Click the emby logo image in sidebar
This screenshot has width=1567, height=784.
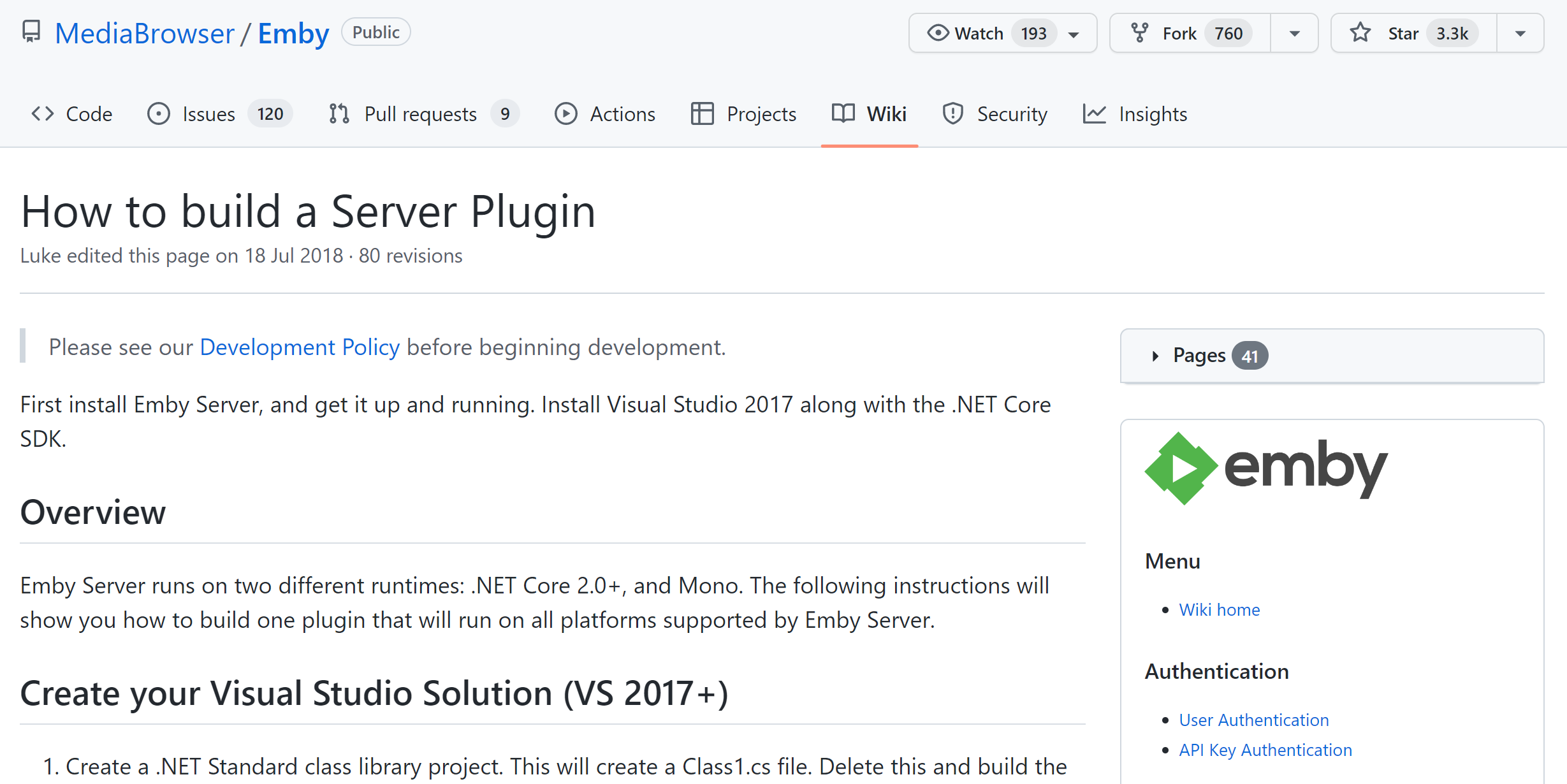pyautogui.click(x=1266, y=468)
